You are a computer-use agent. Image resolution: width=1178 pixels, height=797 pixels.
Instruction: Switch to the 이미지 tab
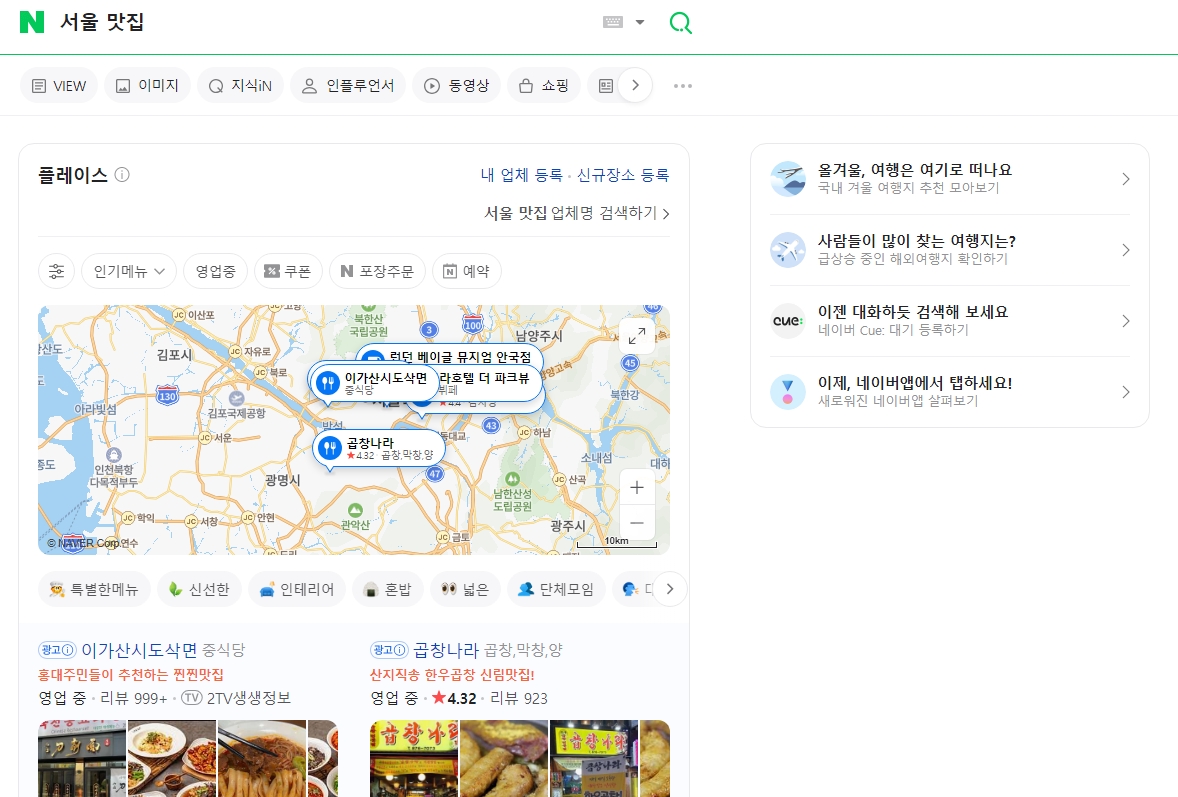coord(147,85)
